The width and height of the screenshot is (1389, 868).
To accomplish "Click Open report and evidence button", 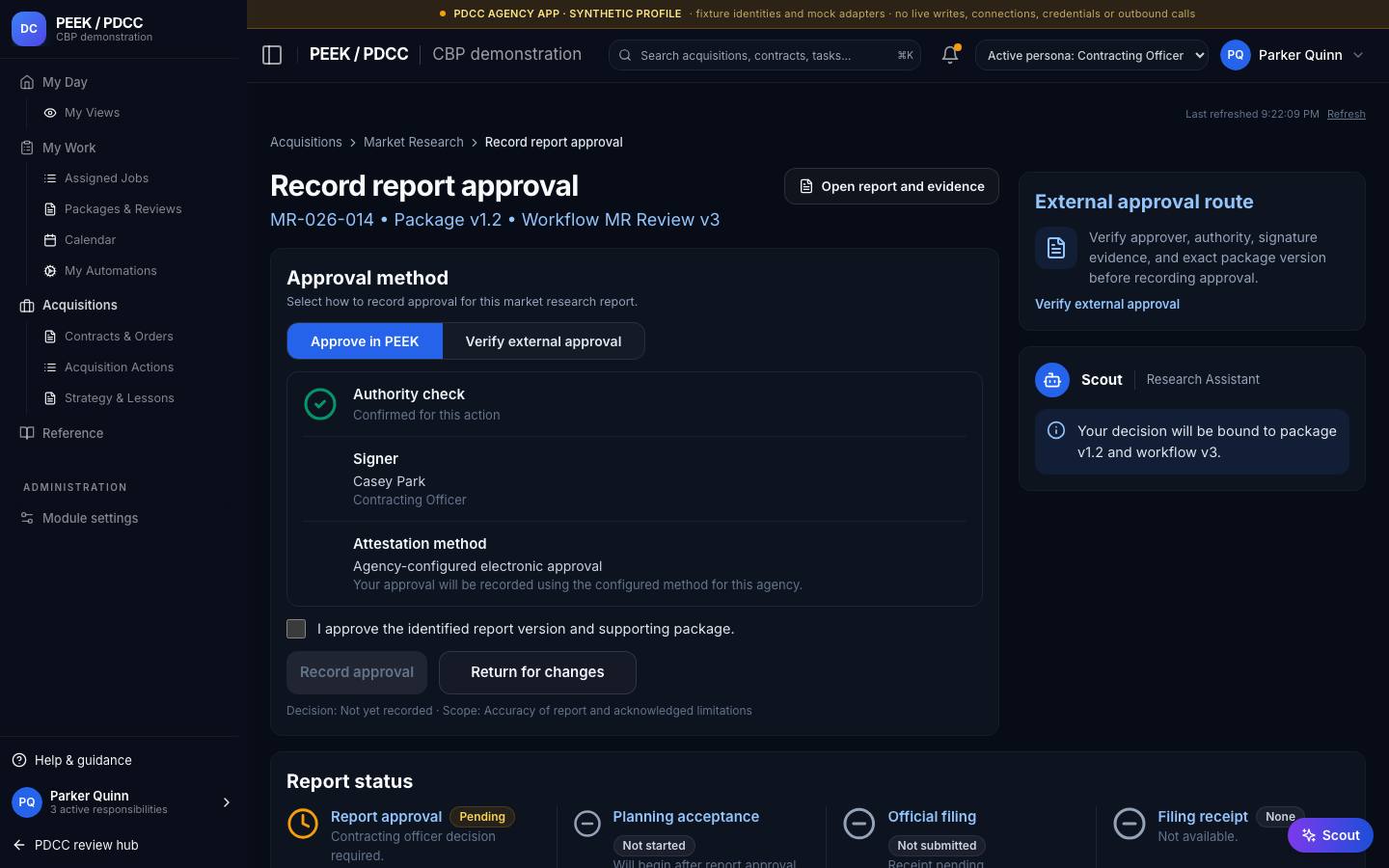I will point(891,186).
